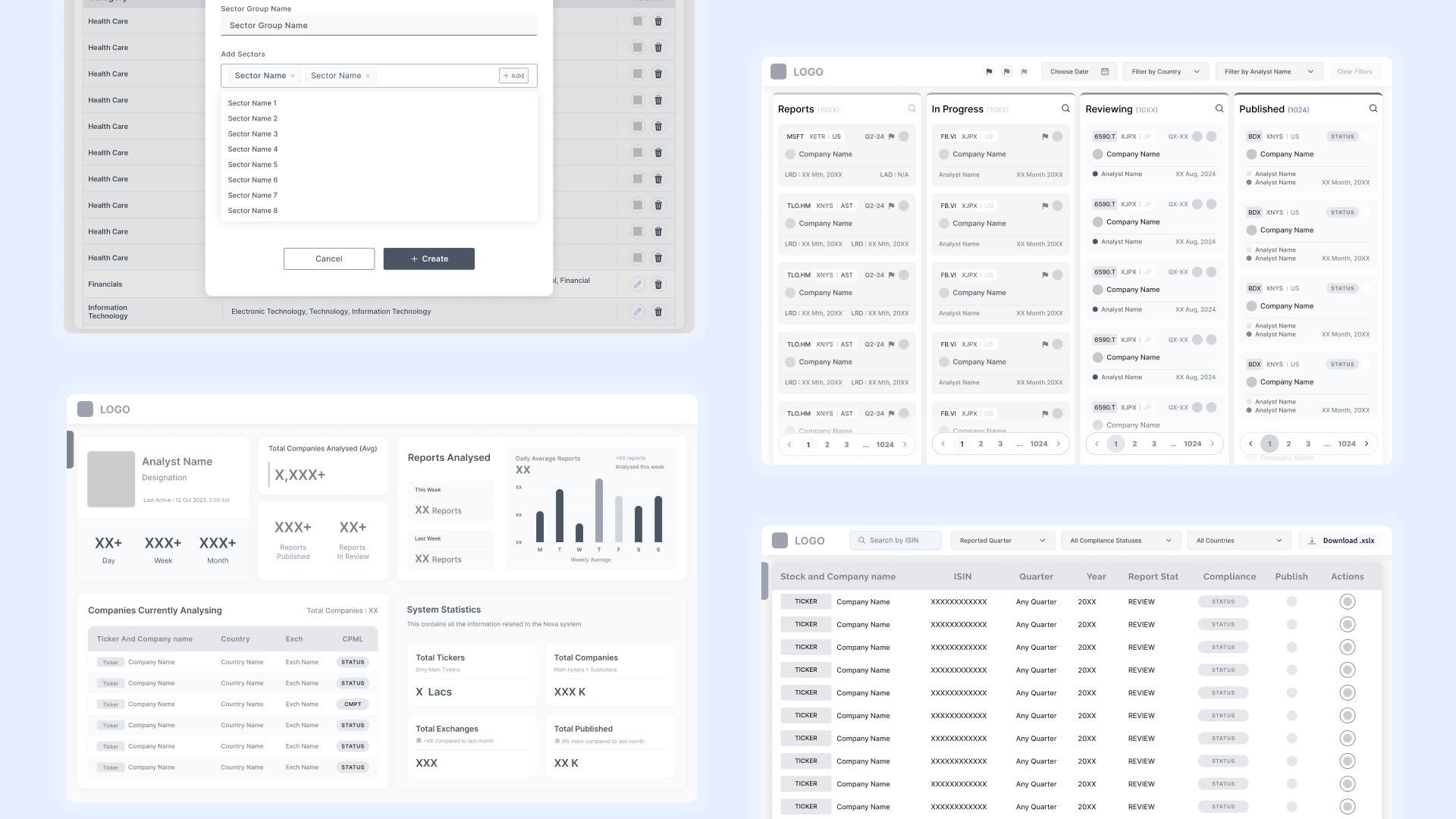1456x819 pixels.
Task: Click Clear Filters in the kanban header
Action: [1354, 71]
